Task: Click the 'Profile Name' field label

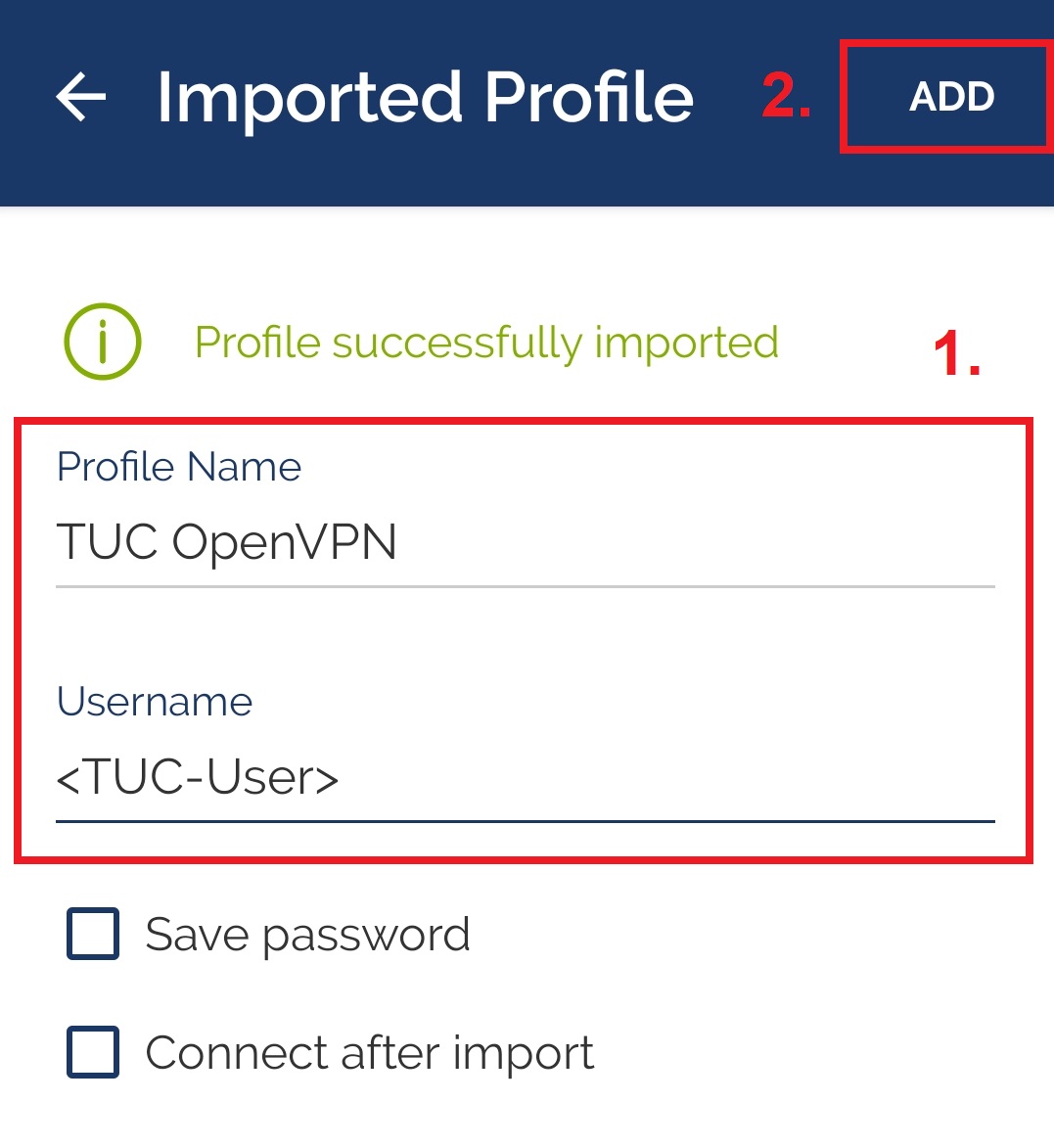Action: point(179,467)
